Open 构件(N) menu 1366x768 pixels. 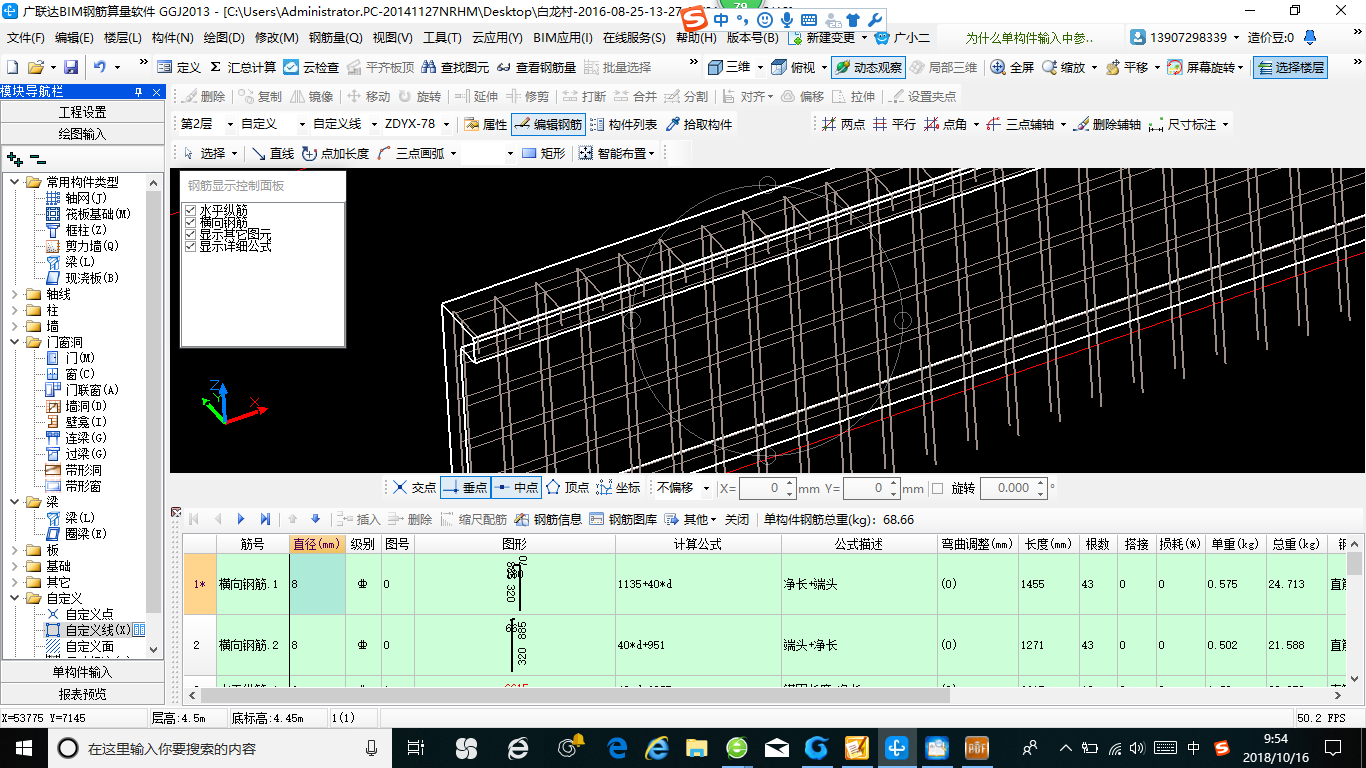[172, 38]
